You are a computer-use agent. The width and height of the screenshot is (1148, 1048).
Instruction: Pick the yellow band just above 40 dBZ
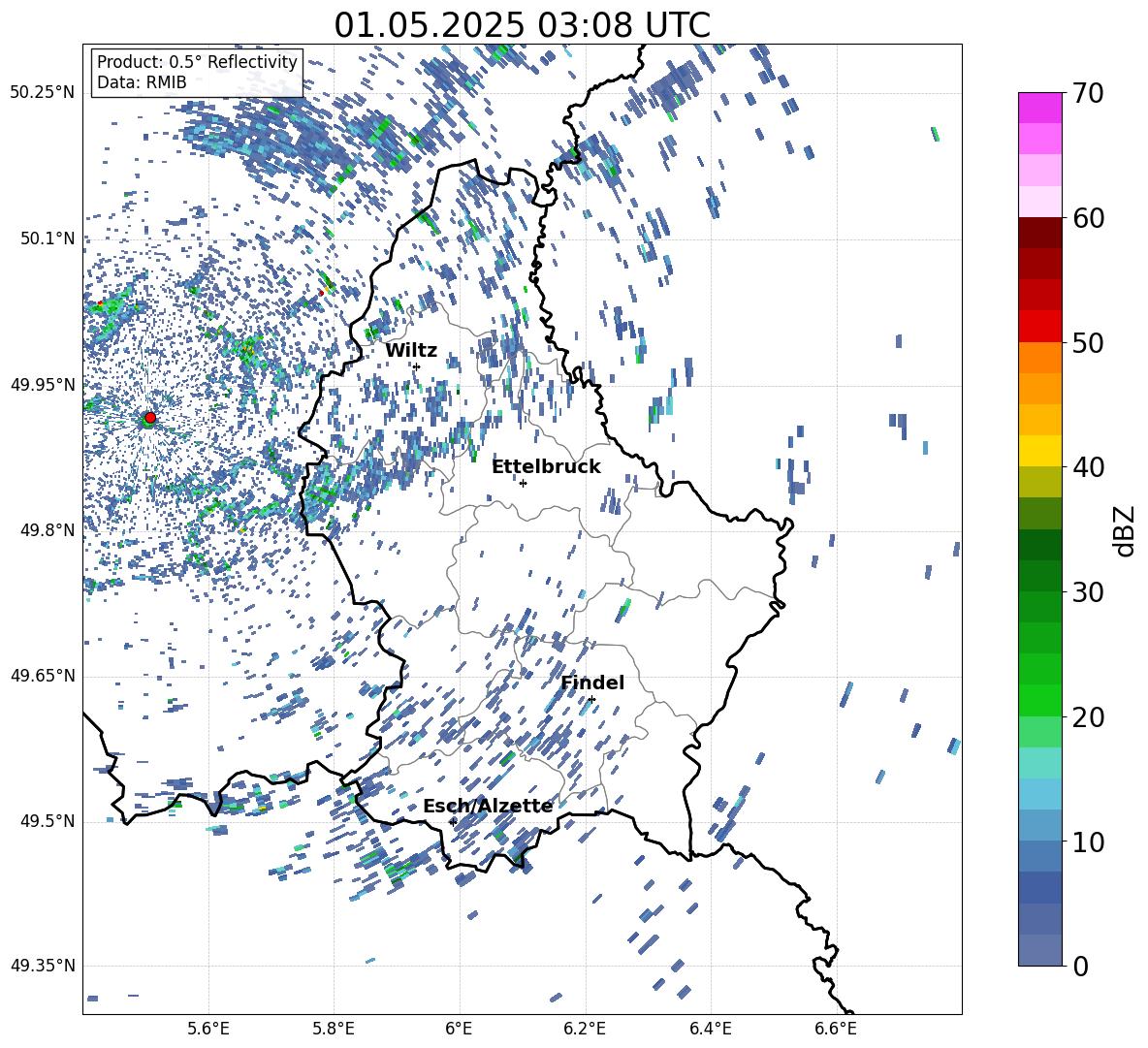point(1040,451)
